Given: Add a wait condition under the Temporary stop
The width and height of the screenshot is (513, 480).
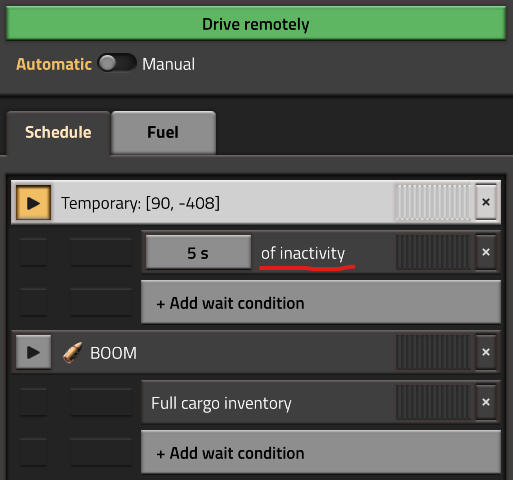Looking at the screenshot, I should tap(321, 302).
